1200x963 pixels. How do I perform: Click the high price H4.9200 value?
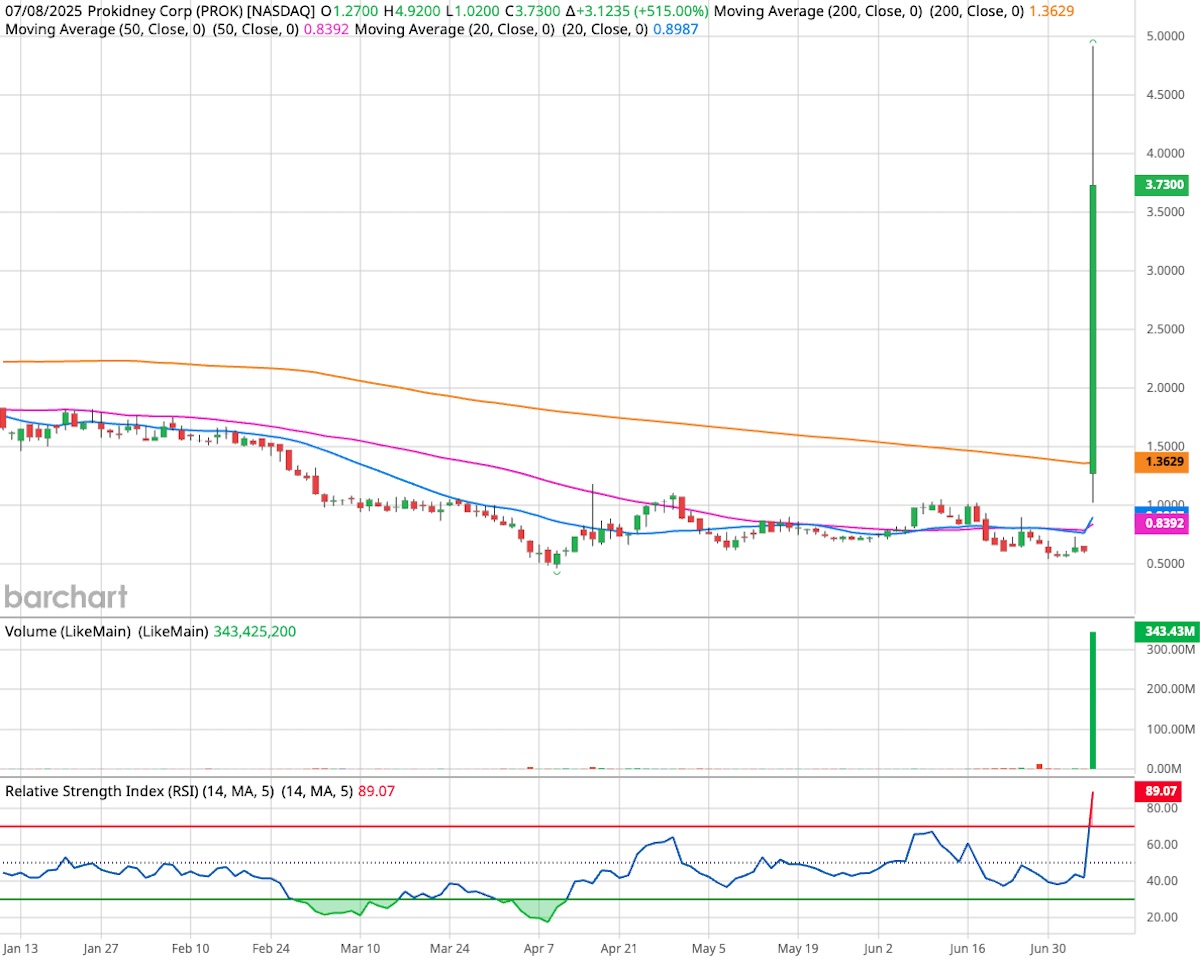coord(413,11)
